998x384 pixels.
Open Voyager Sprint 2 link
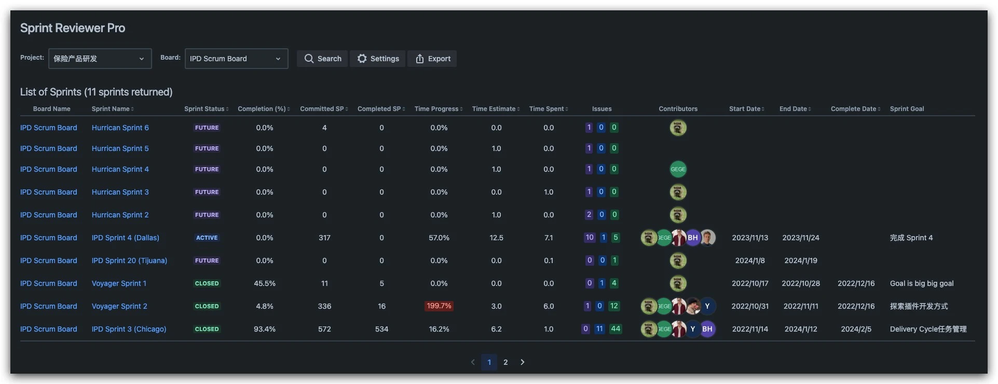119,306
